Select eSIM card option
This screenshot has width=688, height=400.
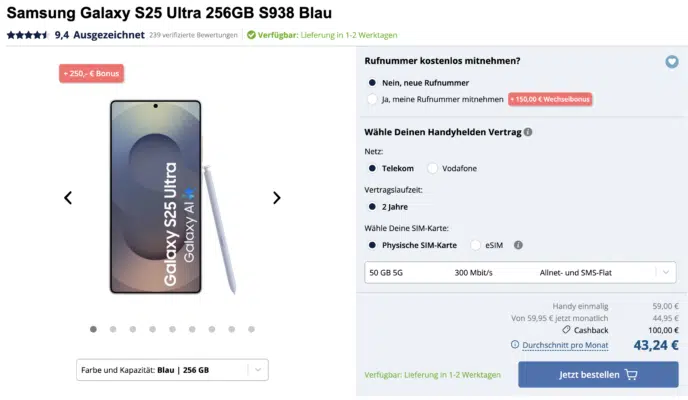(x=476, y=245)
